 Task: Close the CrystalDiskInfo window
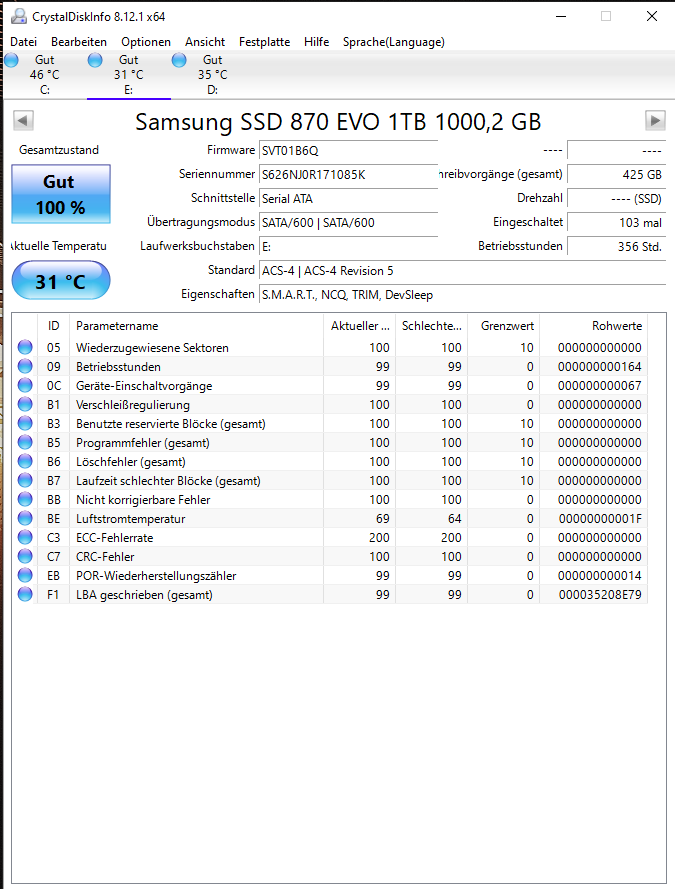tap(652, 16)
